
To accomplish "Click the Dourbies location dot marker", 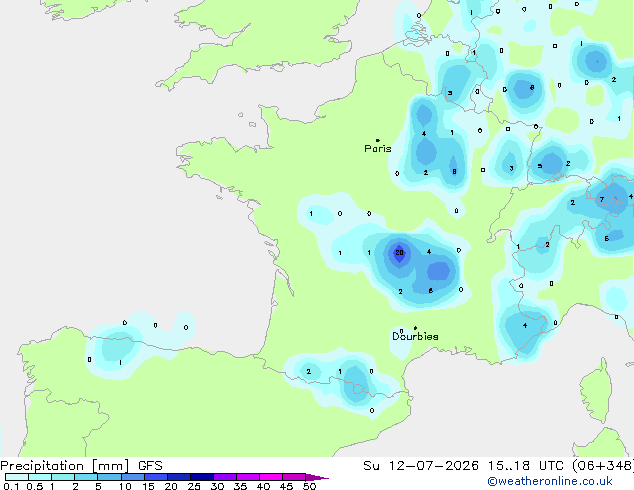I will click(415, 328).
